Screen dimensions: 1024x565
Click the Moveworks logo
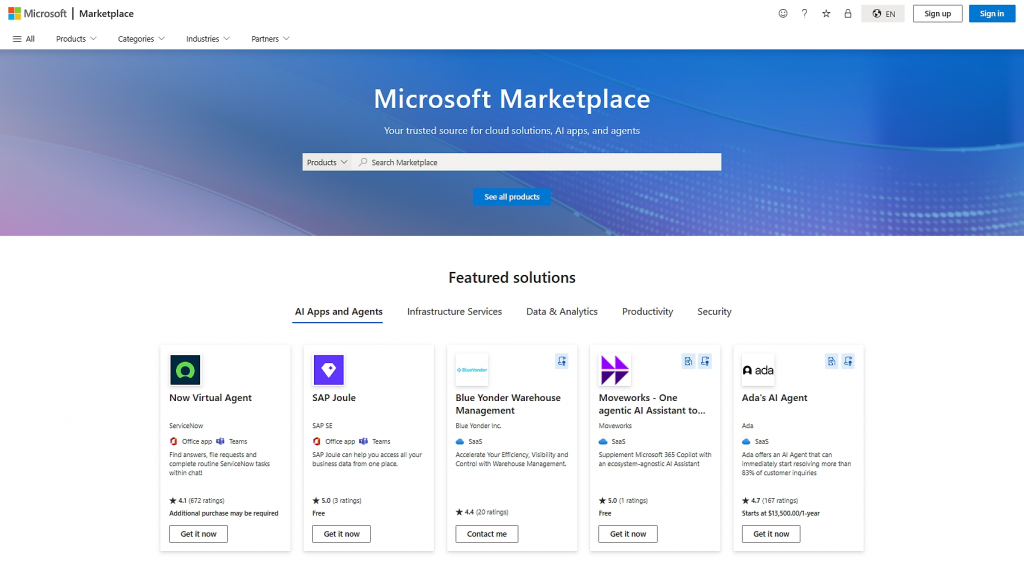pos(615,370)
